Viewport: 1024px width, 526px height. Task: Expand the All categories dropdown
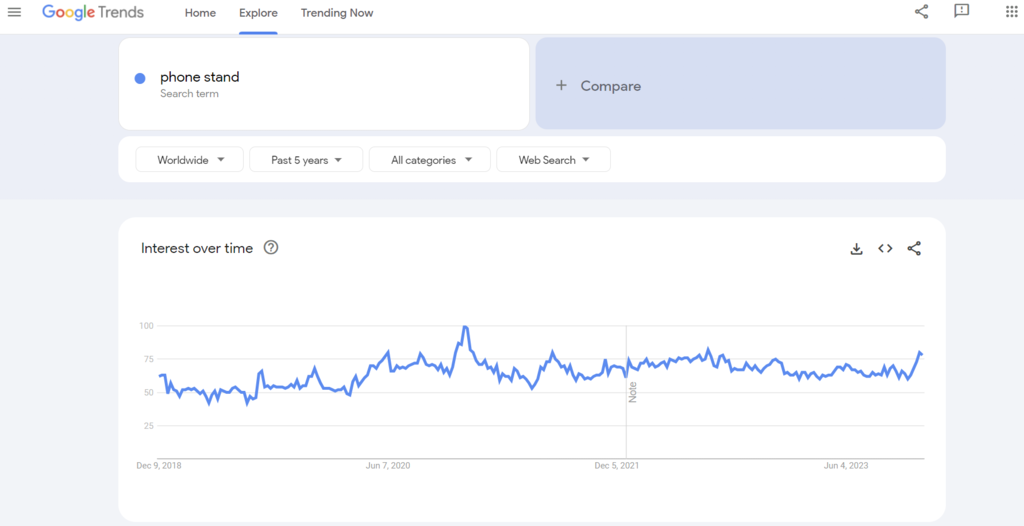point(430,160)
